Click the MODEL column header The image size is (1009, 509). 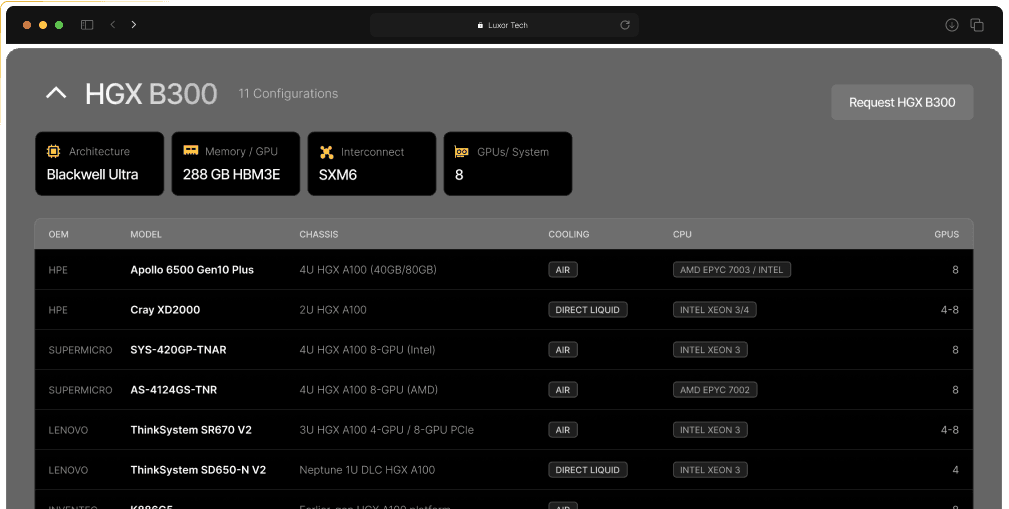pyautogui.click(x=146, y=234)
